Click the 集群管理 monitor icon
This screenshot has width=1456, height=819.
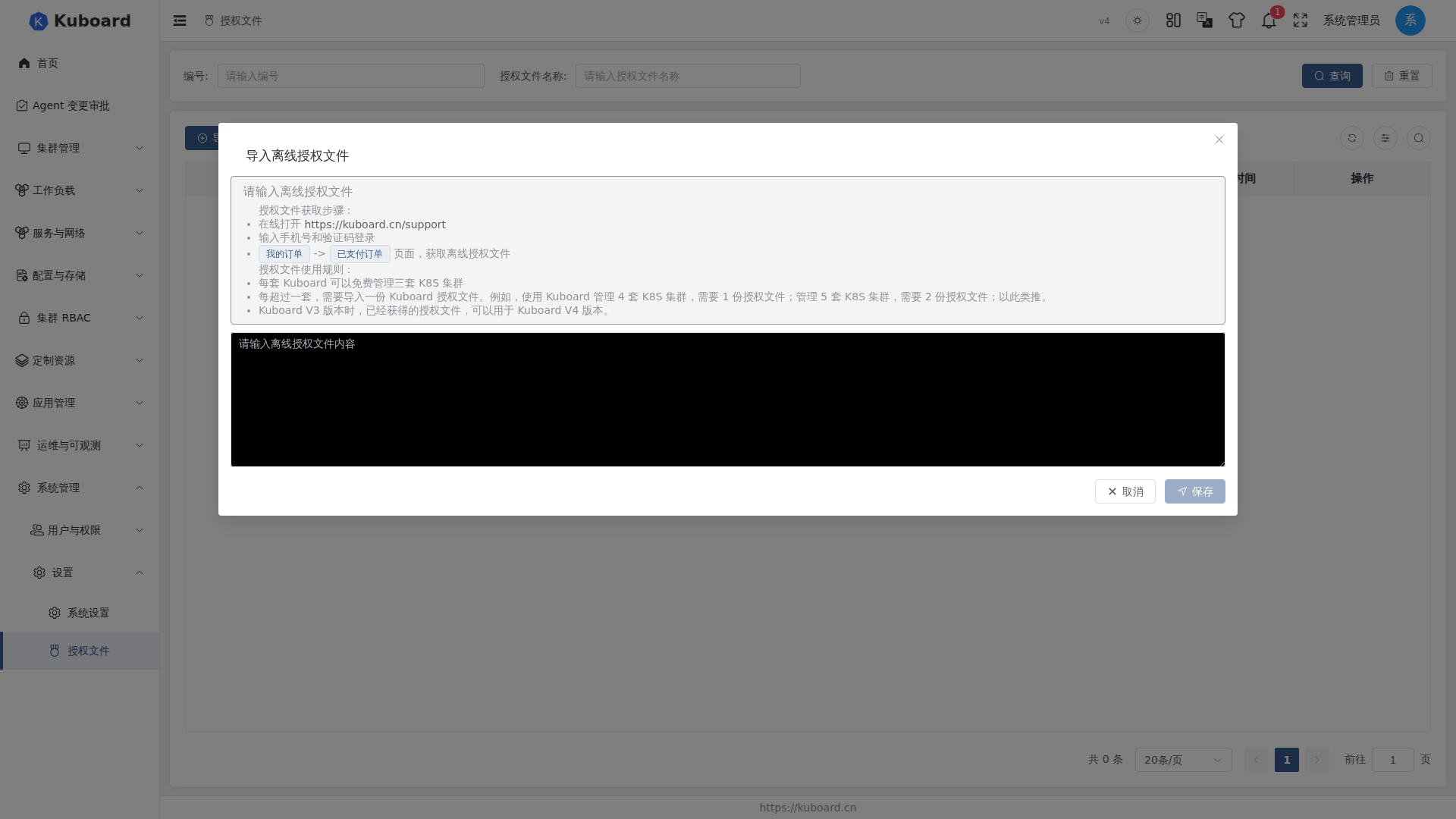24,148
